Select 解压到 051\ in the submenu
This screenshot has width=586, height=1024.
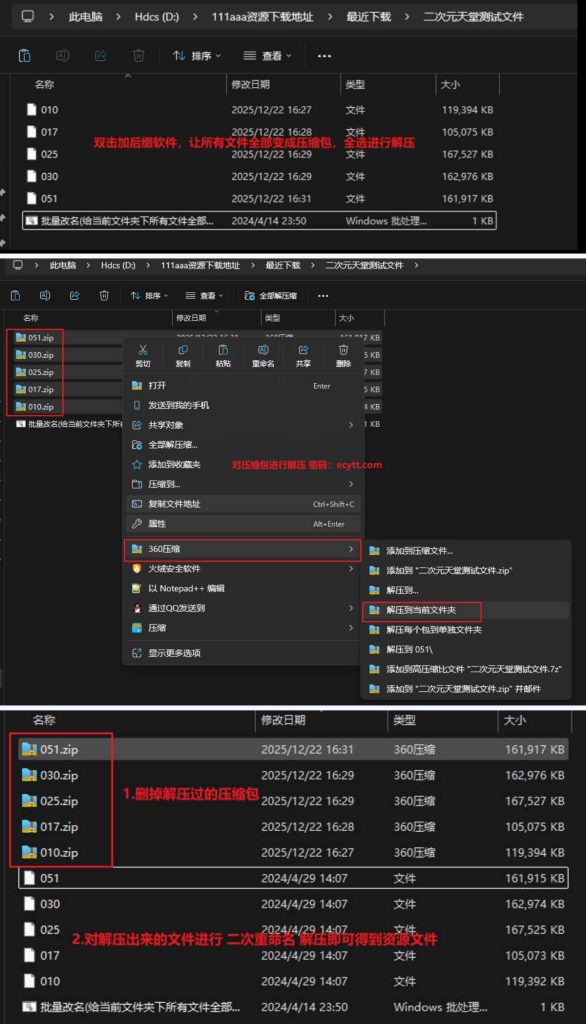click(x=466, y=649)
